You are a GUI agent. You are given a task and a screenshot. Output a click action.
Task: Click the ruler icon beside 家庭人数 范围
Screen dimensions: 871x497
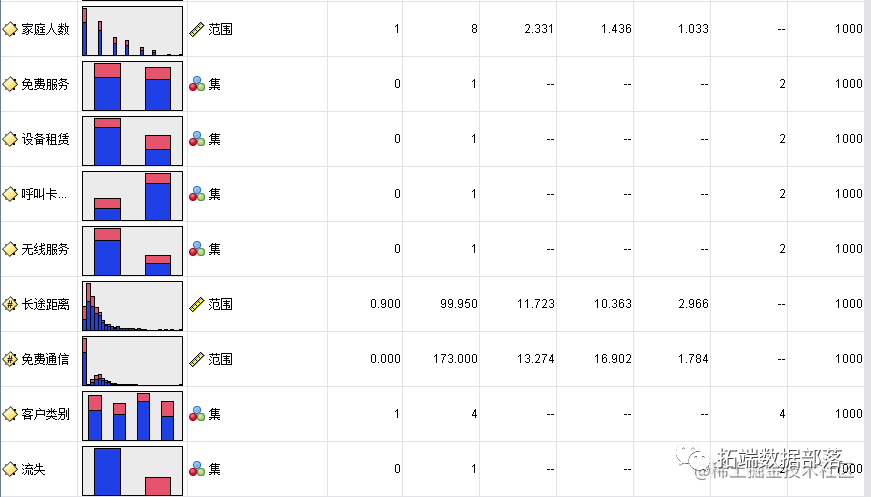coord(197,29)
